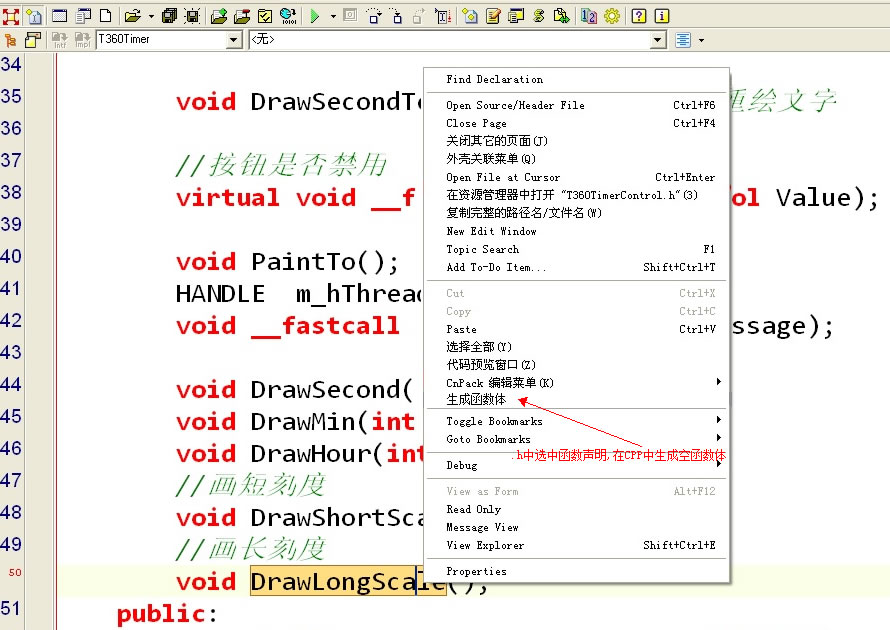Click the yellow gear options icon

click(x=612, y=15)
